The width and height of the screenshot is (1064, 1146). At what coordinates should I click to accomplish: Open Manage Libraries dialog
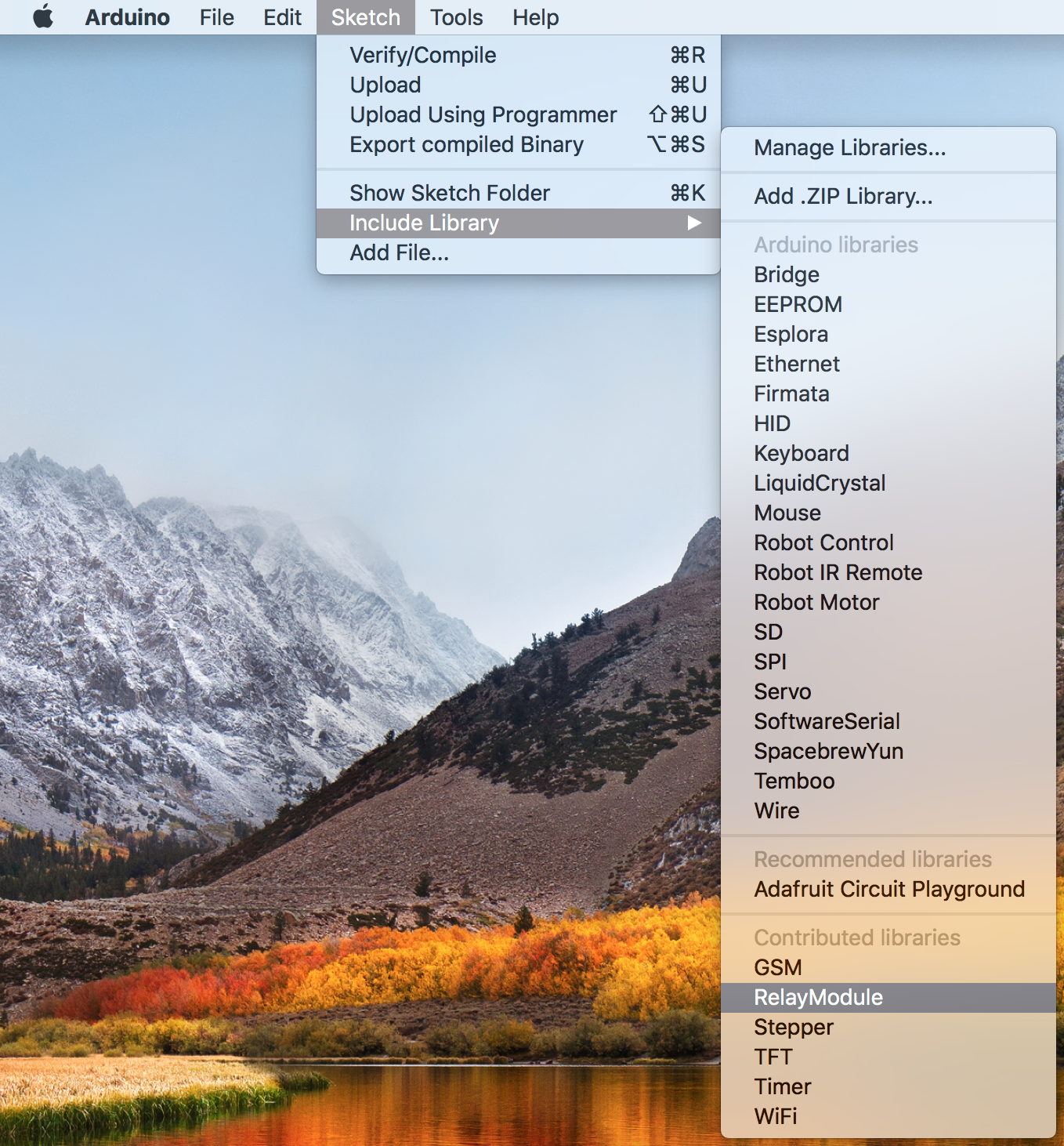[849, 147]
